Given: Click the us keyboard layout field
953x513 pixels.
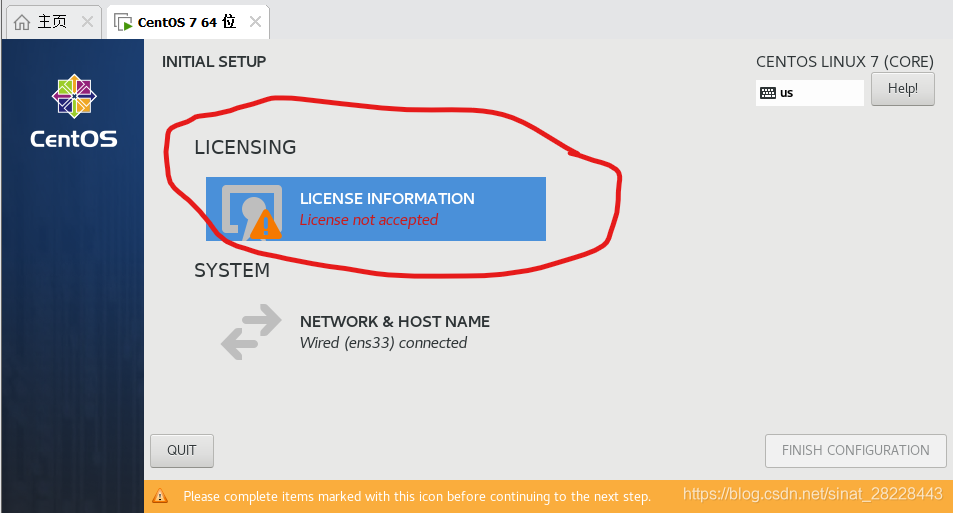Looking at the screenshot, I should coord(810,93).
